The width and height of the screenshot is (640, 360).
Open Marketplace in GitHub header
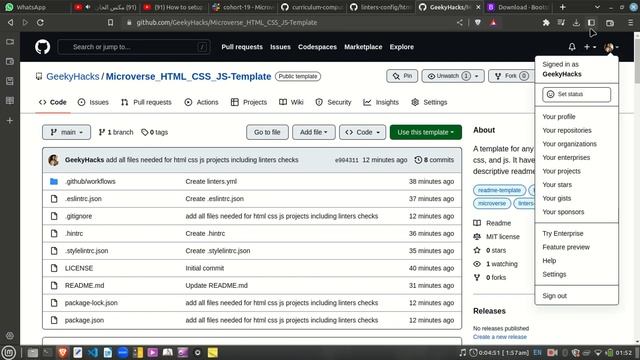(x=363, y=47)
